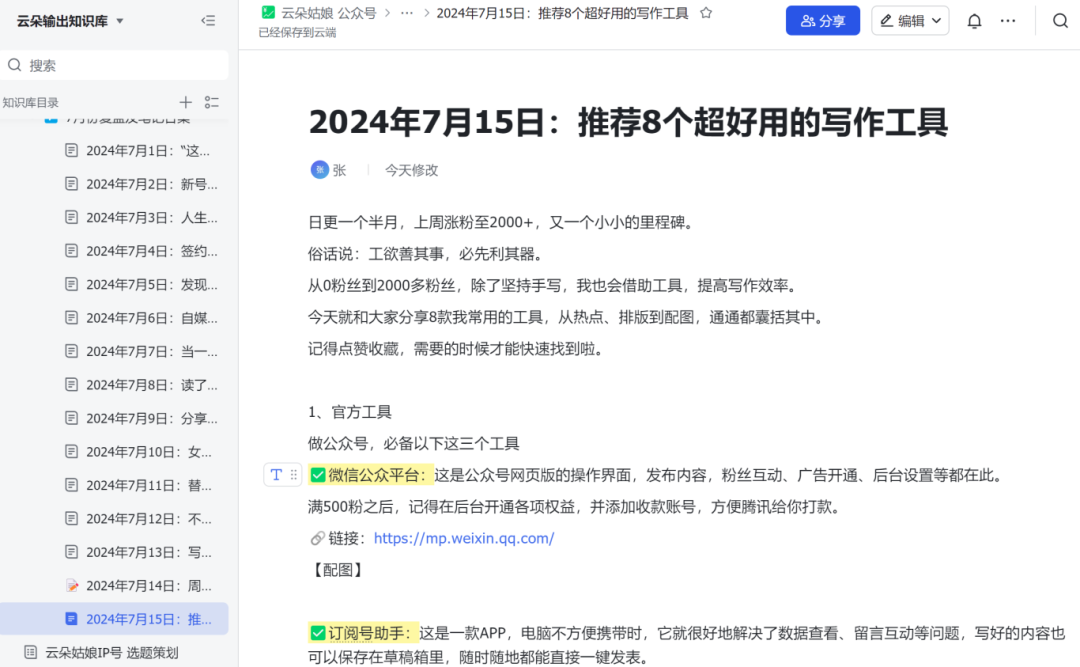Screen dimensions: 1080x667
Task: Click the T block type icon
Action: click(x=277, y=475)
